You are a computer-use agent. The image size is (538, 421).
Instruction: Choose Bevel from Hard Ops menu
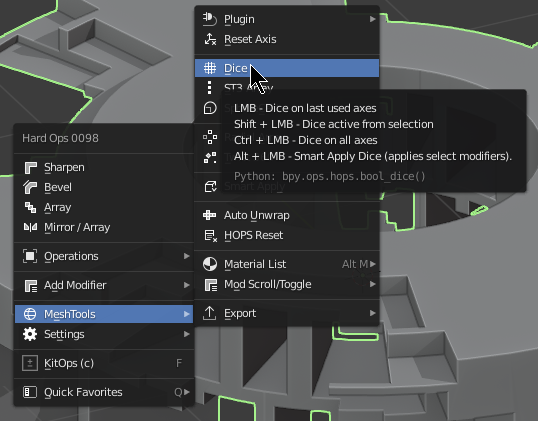[x=104, y=187]
